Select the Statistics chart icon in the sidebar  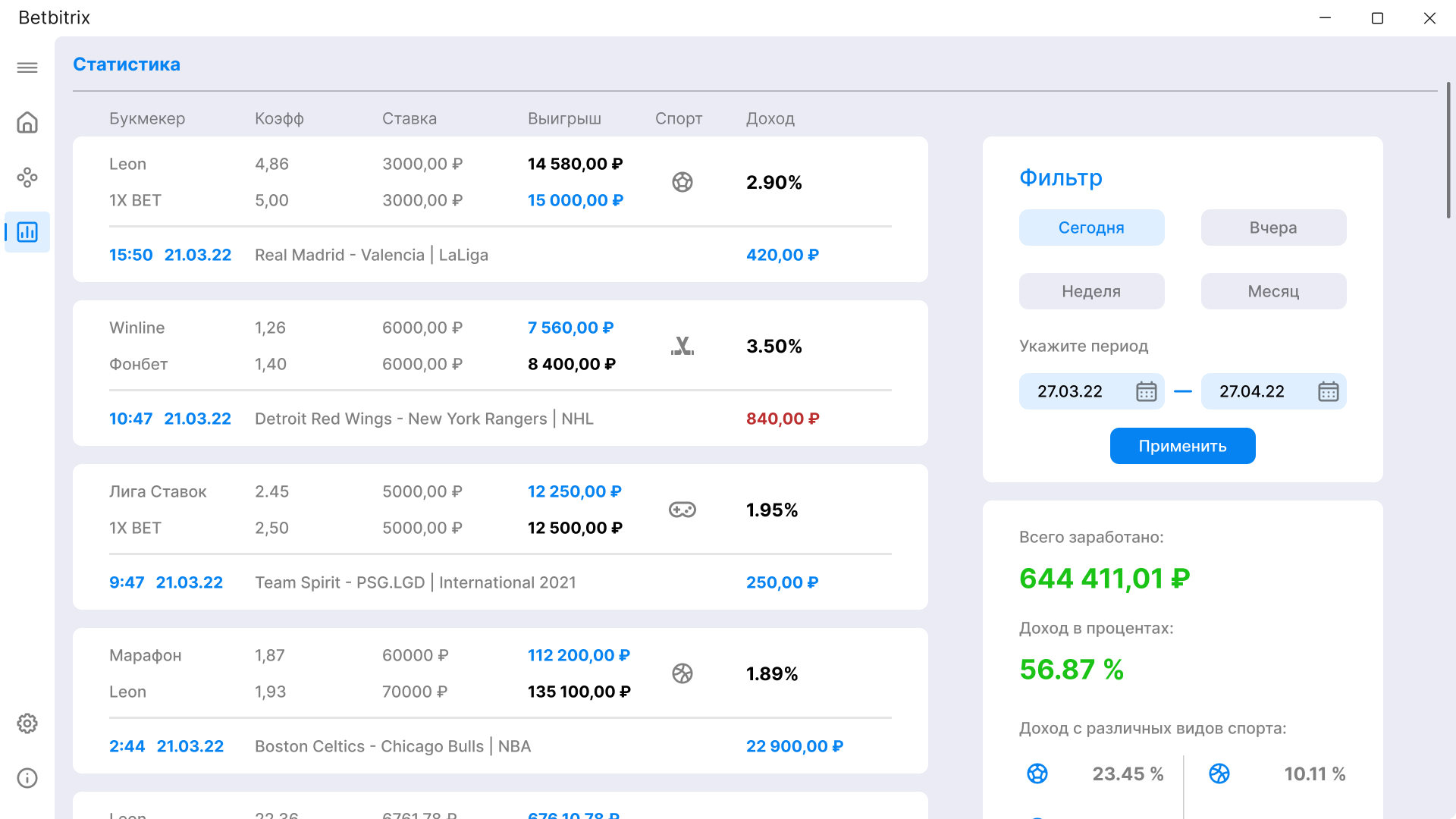click(27, 232)
